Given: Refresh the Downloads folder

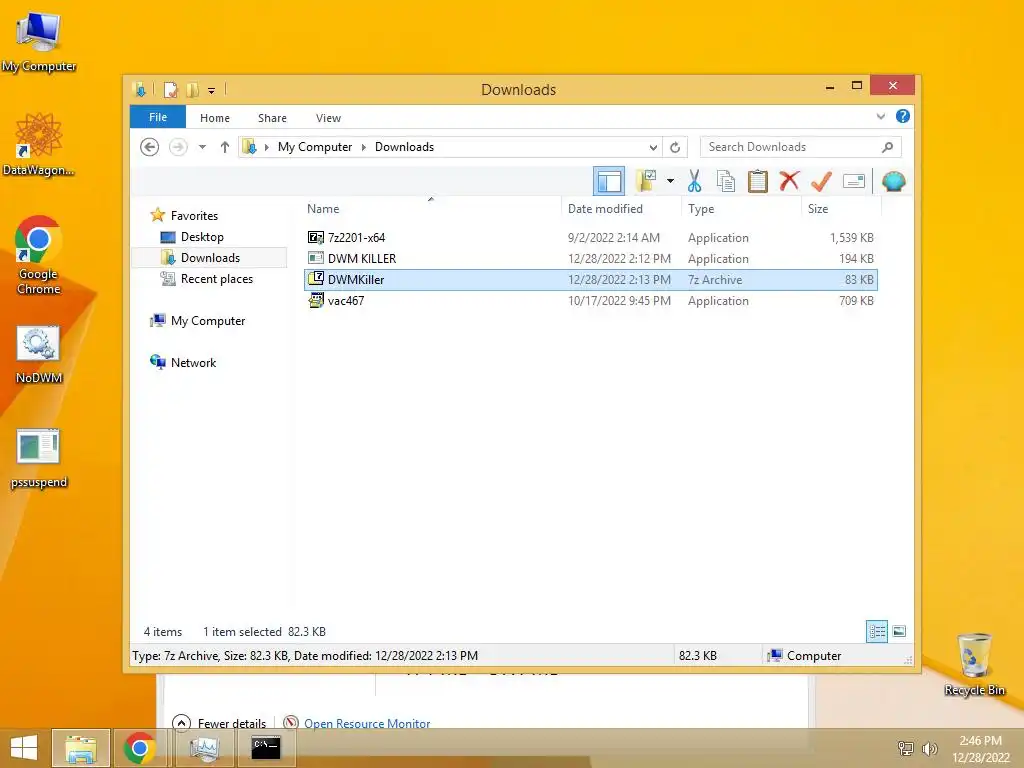Looking at the screenshot, I should pos(675,148).
